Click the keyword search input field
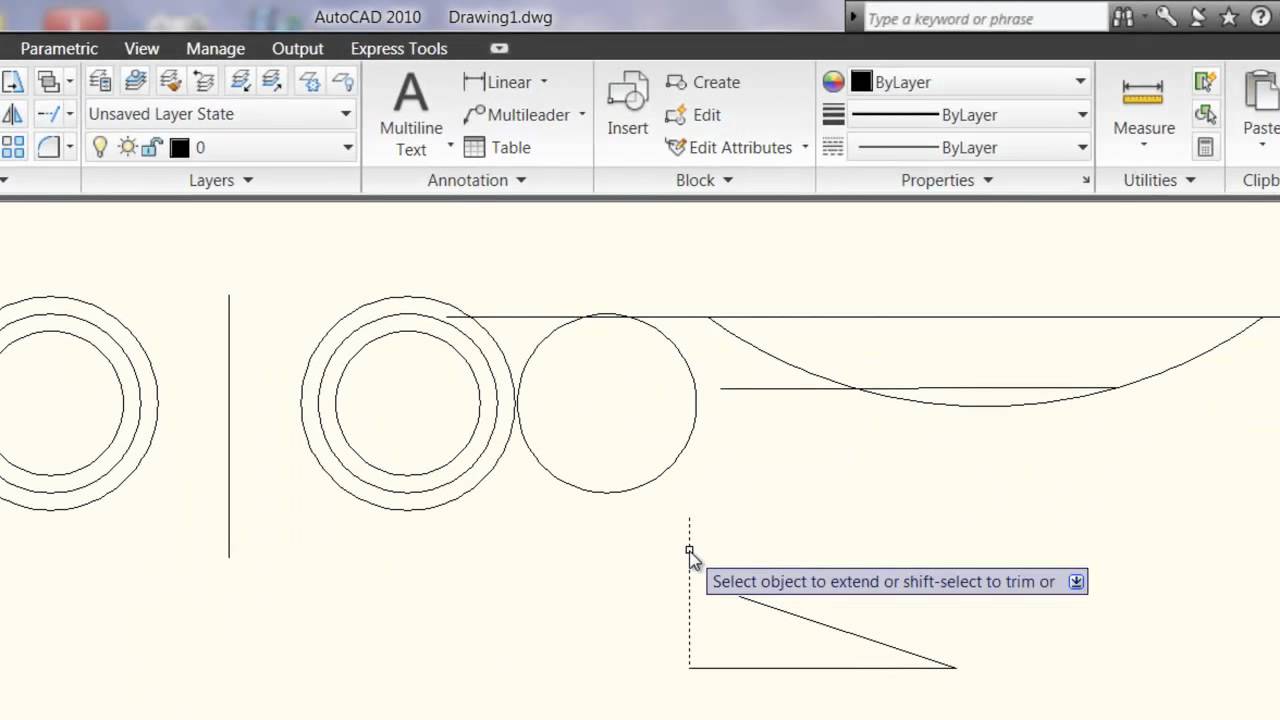Viewport: 1280px width, 720px height. coord(985,18)
